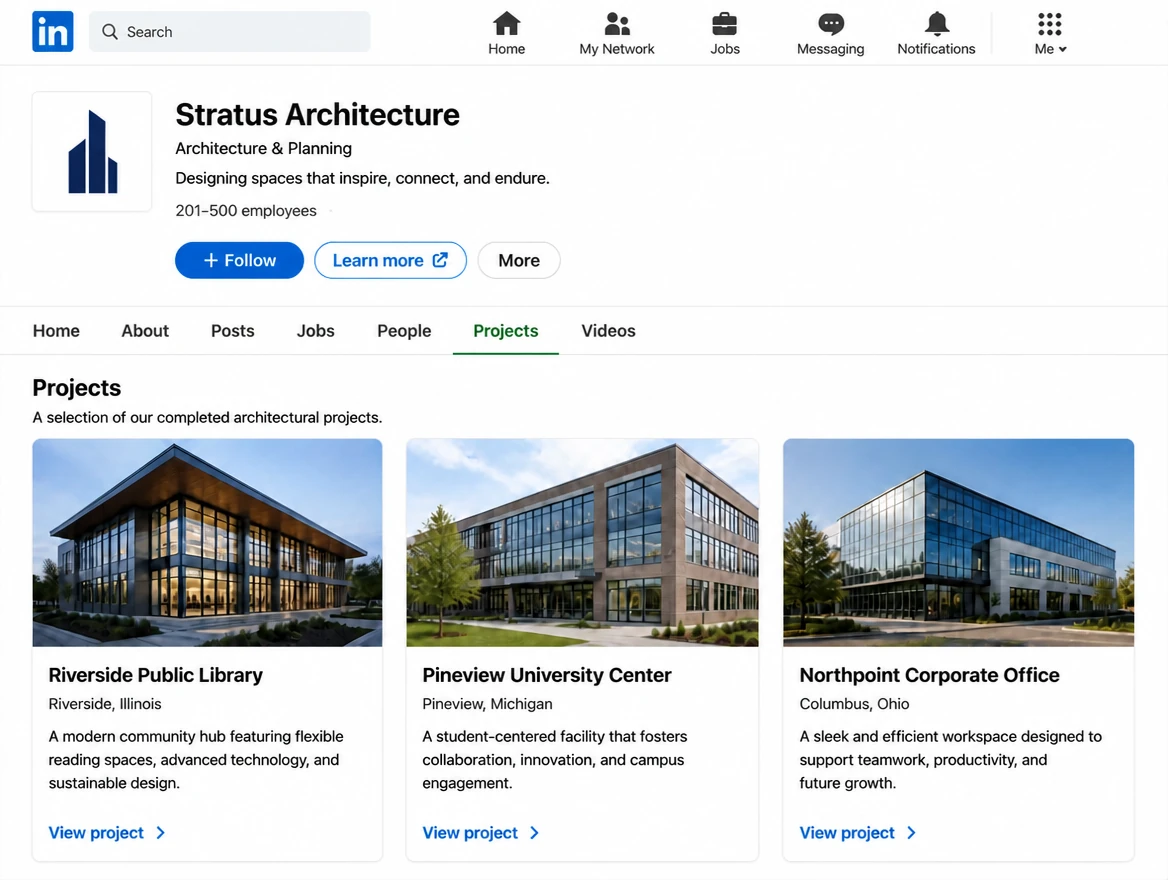Image resolution: width=1168 pixels, height=880 pixels.
Task: Click the Northpoint office description text
Action: [950, 760]
